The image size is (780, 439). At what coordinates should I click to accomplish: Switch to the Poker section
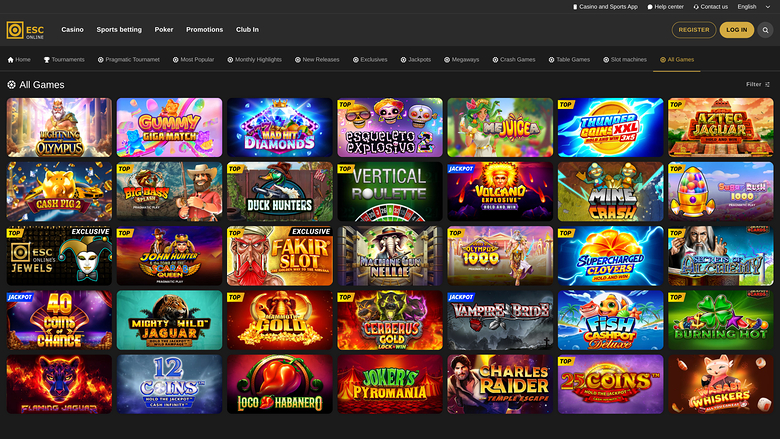164,30
